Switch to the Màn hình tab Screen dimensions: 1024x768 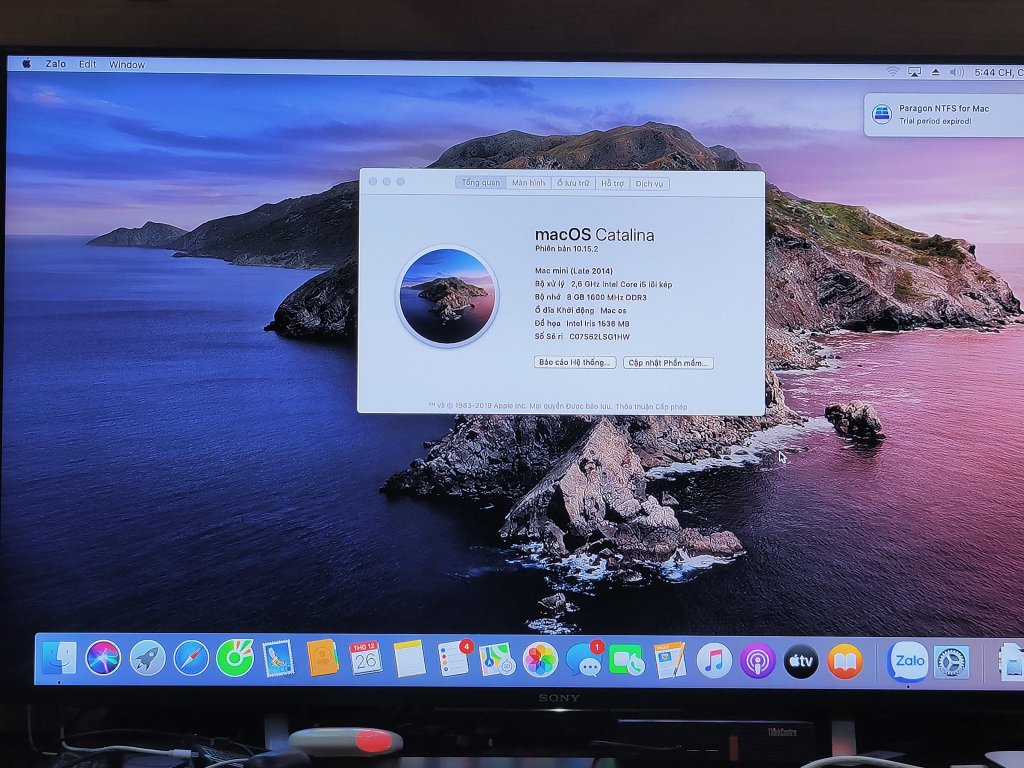click(528, 183)
